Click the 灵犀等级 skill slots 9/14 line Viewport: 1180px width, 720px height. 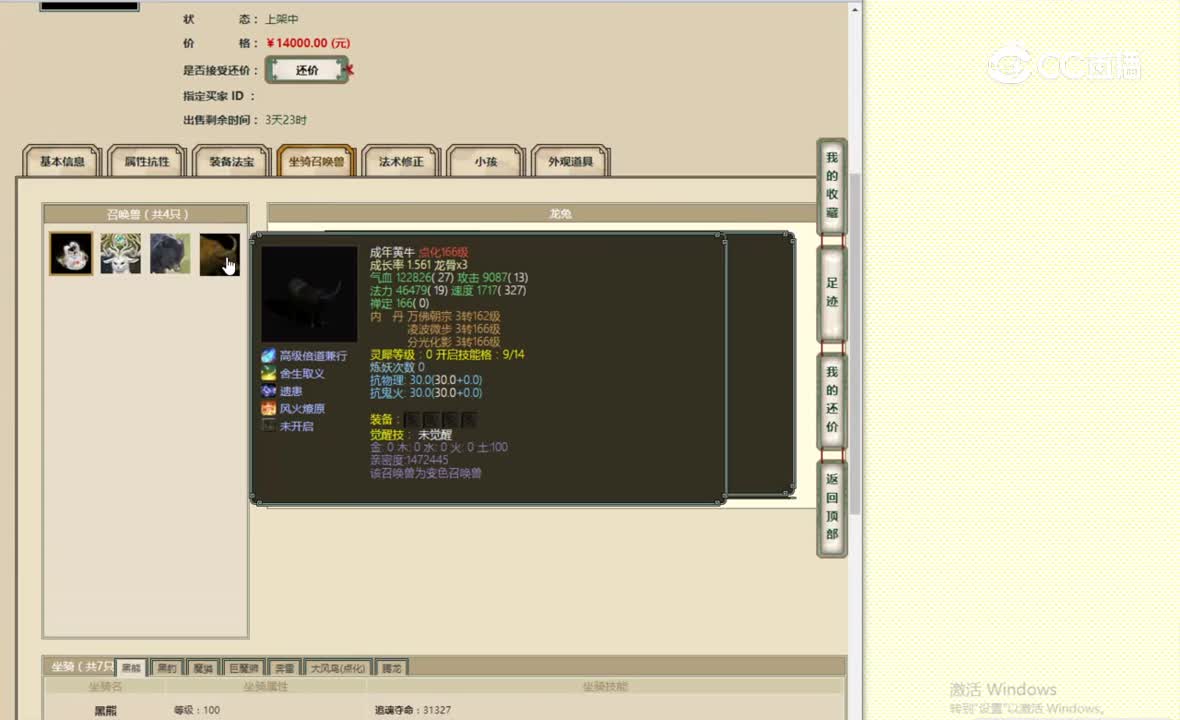pyautogui.click(x=447, y=354)
